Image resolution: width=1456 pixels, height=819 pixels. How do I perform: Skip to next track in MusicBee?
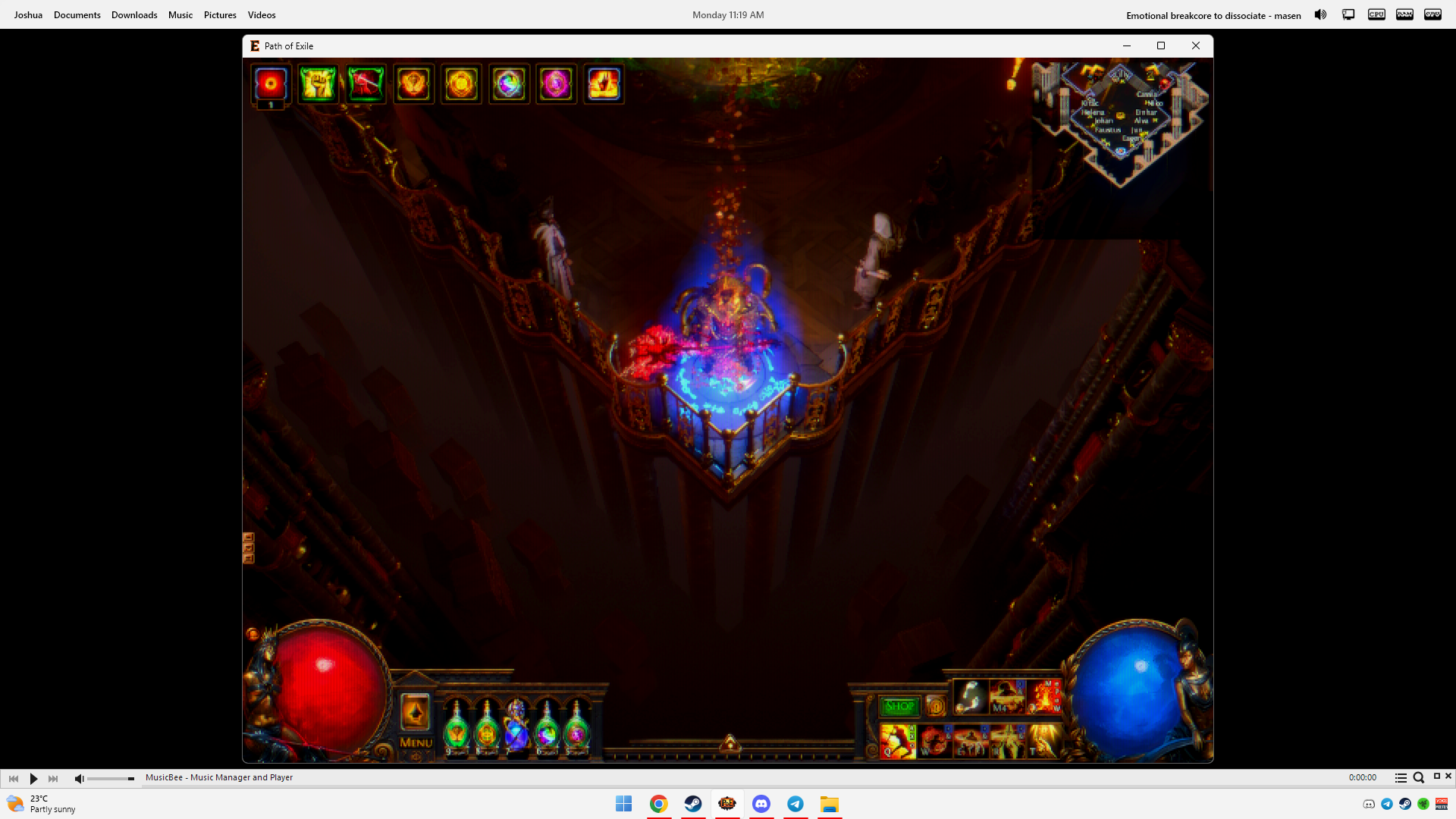(x=53, y=778)
